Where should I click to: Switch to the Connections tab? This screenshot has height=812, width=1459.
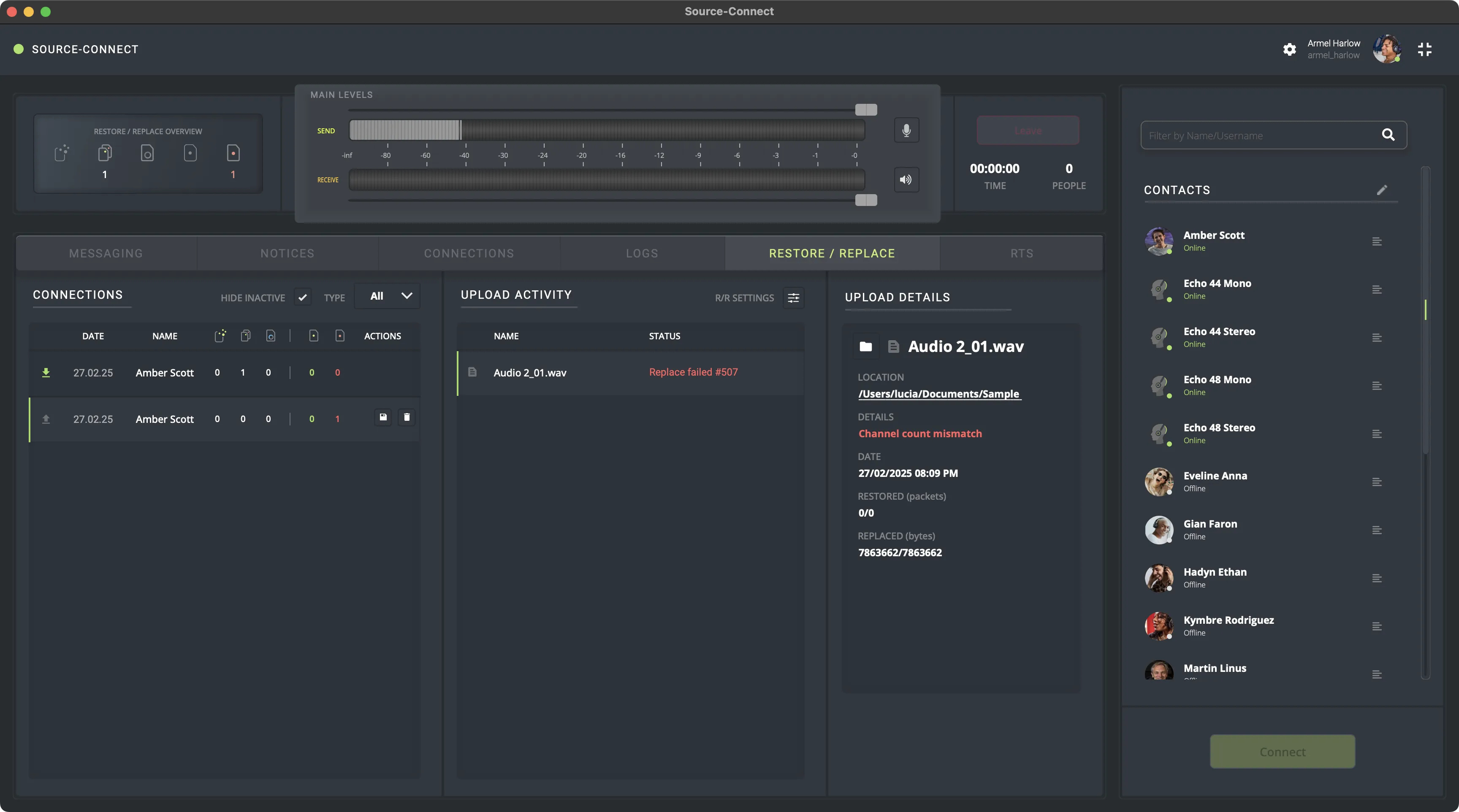point(469,253)
